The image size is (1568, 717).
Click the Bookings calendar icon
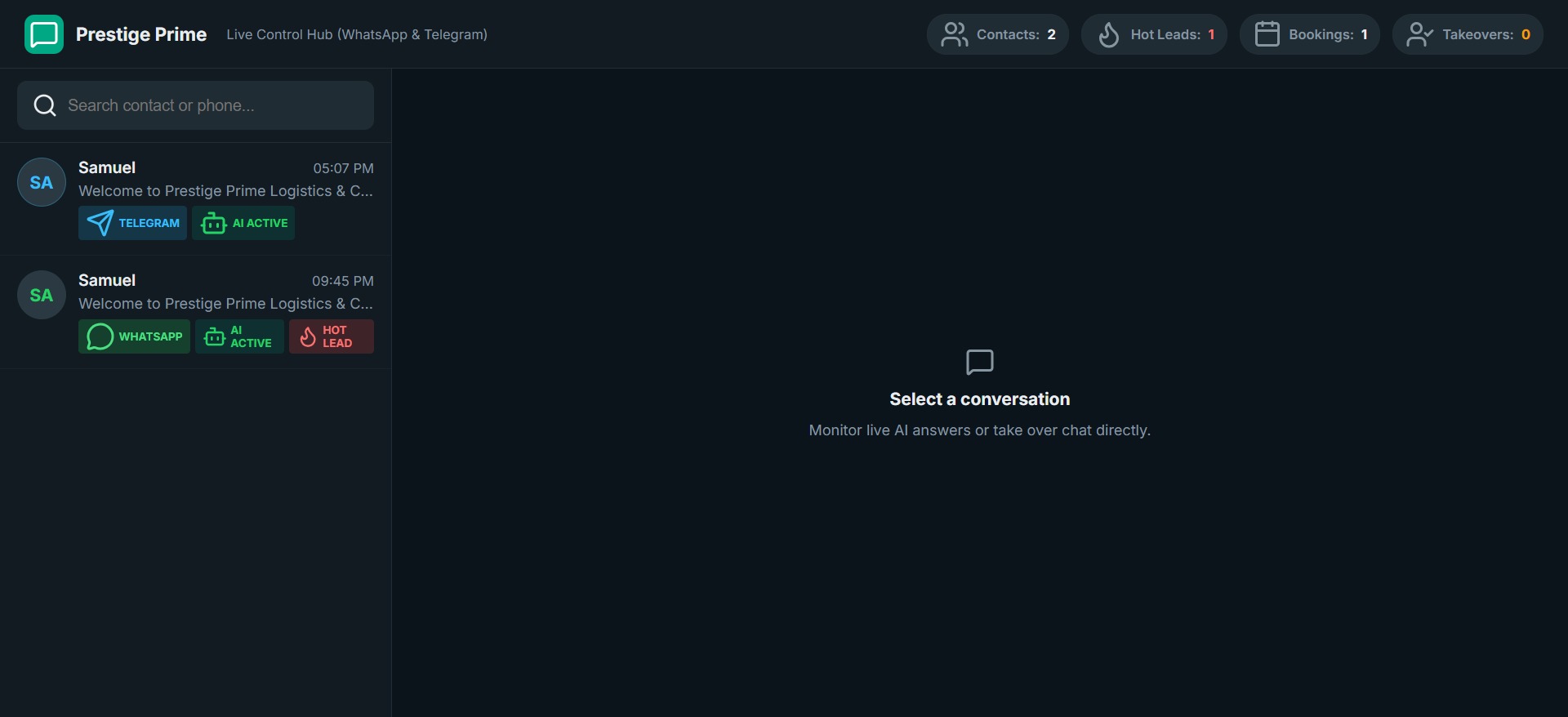[x=1267, y=34]
